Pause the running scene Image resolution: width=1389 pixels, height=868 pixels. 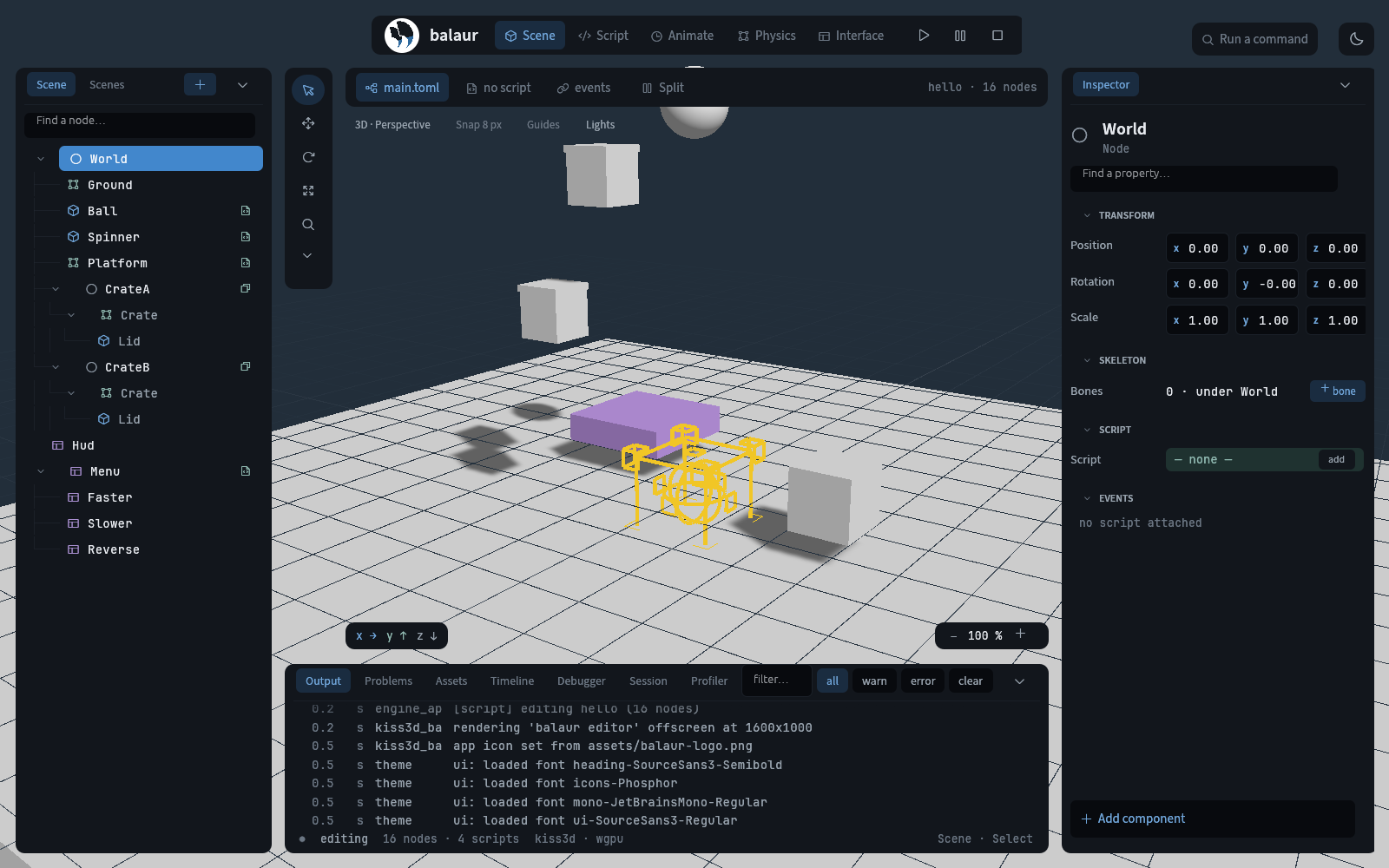click(x=960, y=36)
